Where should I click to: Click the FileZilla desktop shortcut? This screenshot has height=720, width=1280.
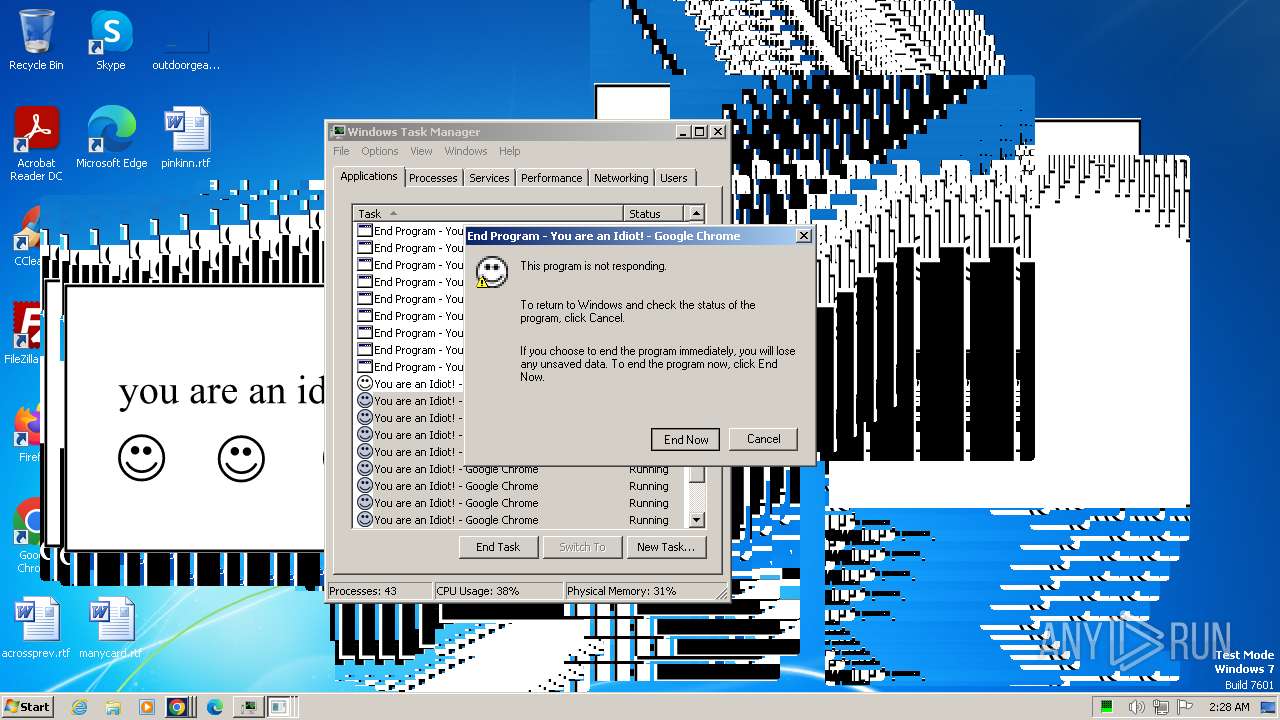[x=24, y=334]
